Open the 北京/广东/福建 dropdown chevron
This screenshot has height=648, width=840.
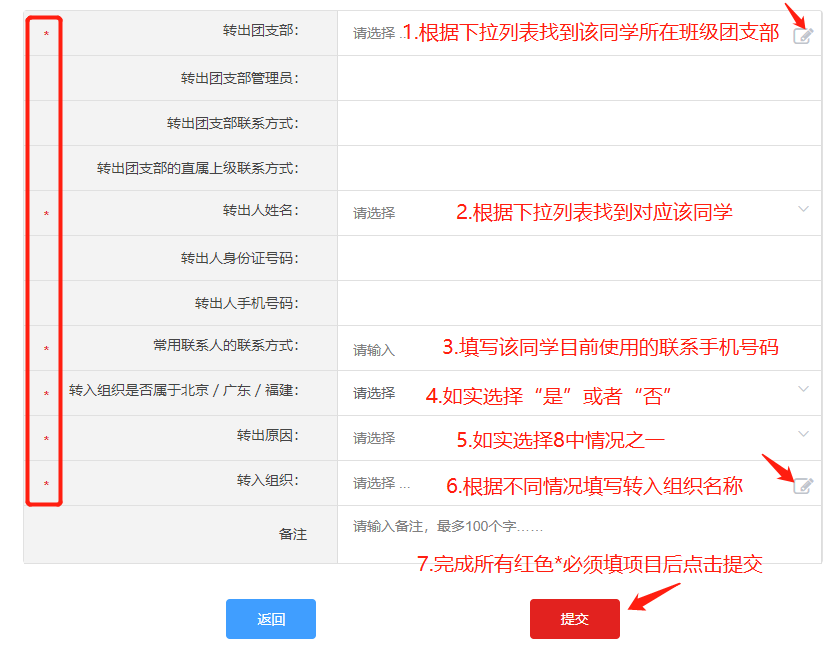click(803, 389)
